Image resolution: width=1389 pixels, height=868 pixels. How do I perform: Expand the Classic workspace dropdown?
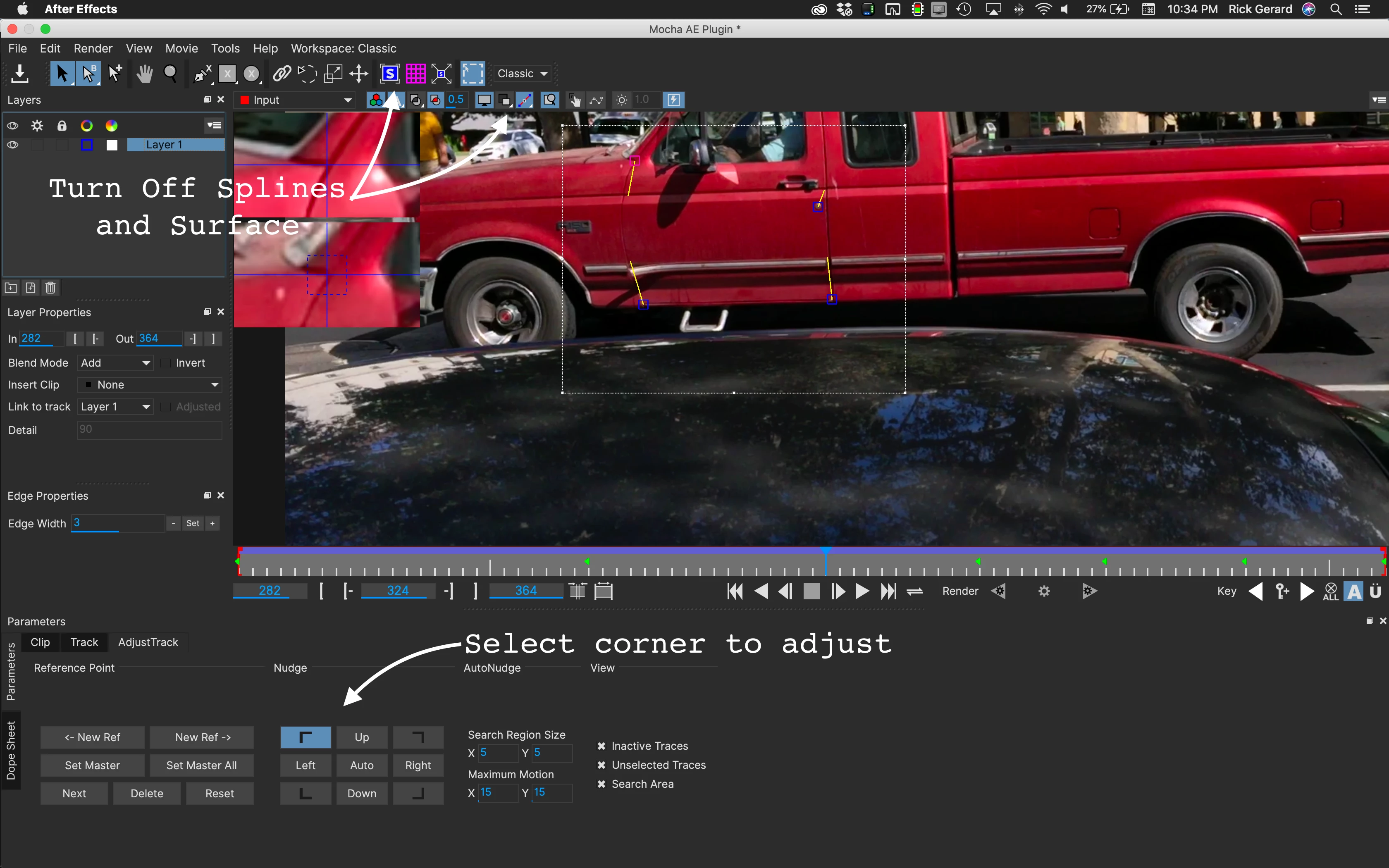(x=522, y=74)
